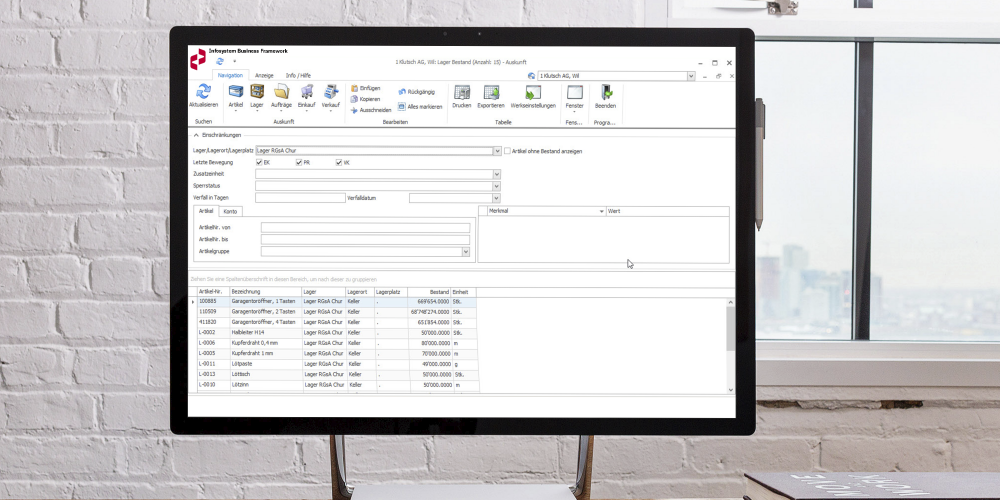The width and height of the screenshot is (1000, 500).
Task: Select Löttisch row
Action: [337, 374]
